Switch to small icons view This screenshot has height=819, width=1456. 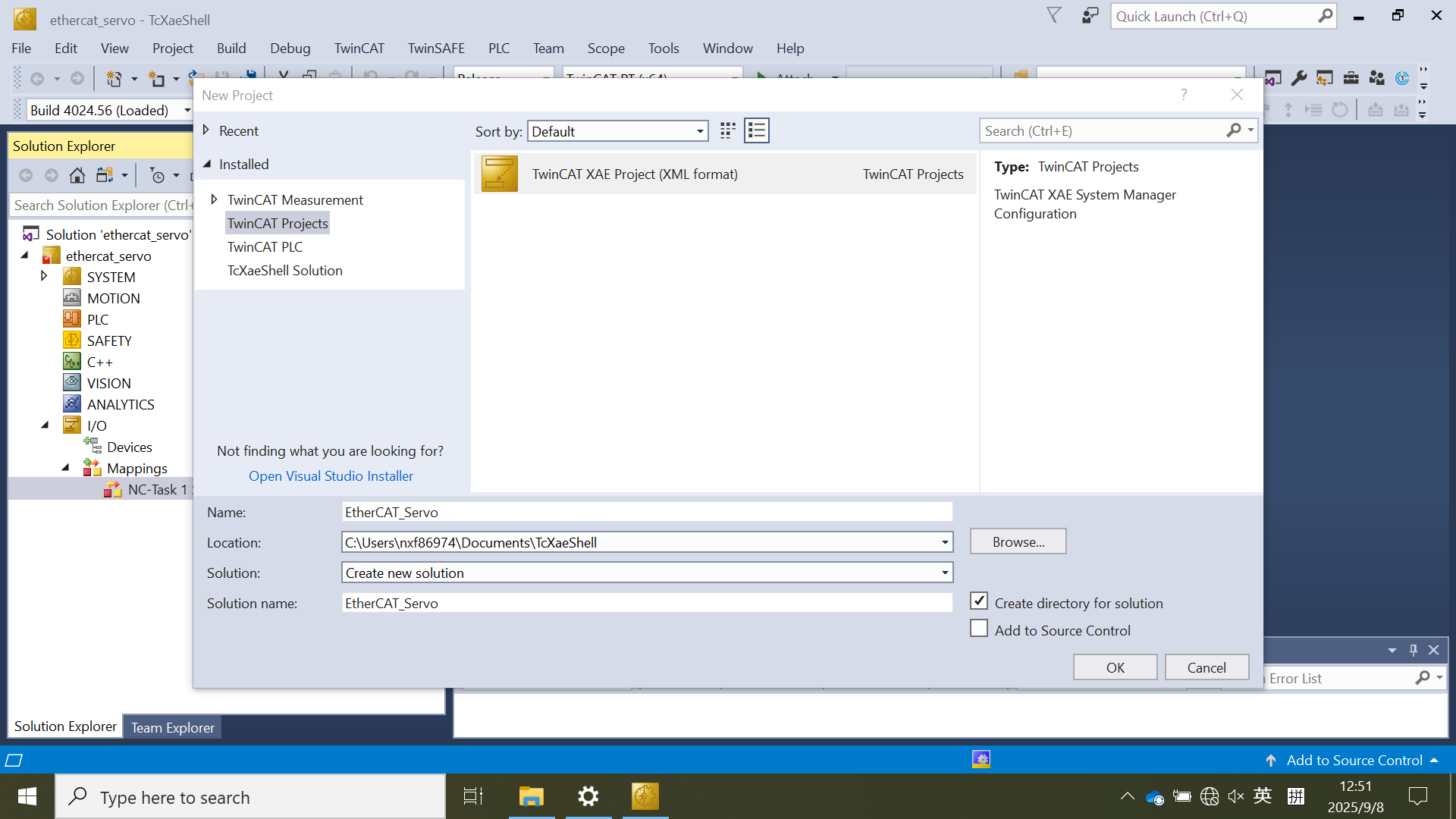727,130
